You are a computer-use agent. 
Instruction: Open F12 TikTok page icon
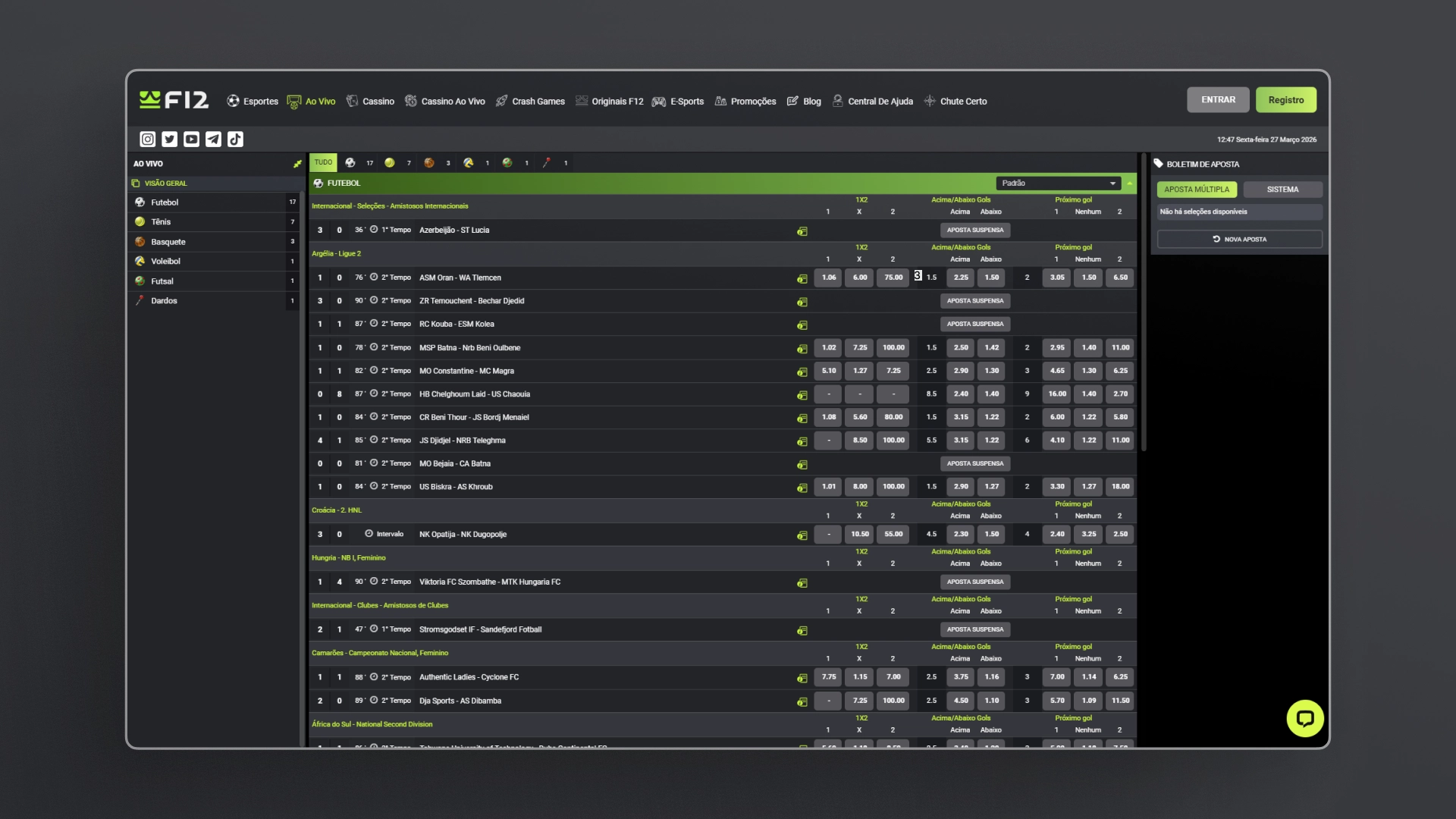[236, 139]
